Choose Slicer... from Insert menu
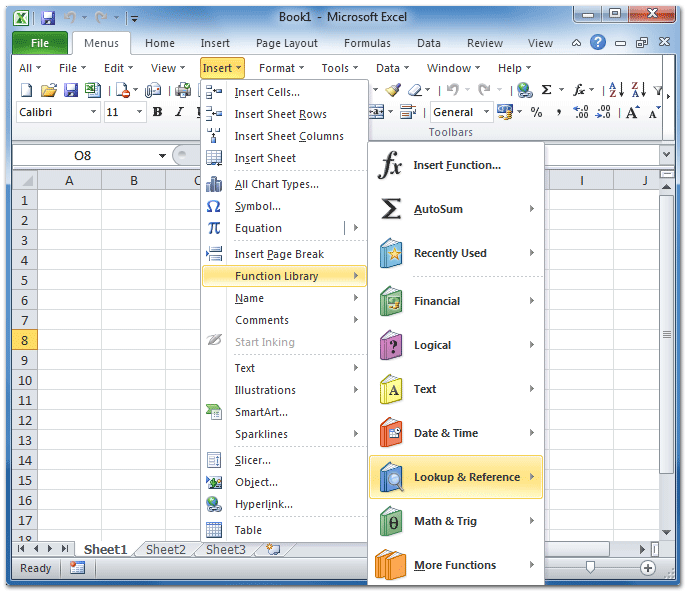 click(284, 460)
